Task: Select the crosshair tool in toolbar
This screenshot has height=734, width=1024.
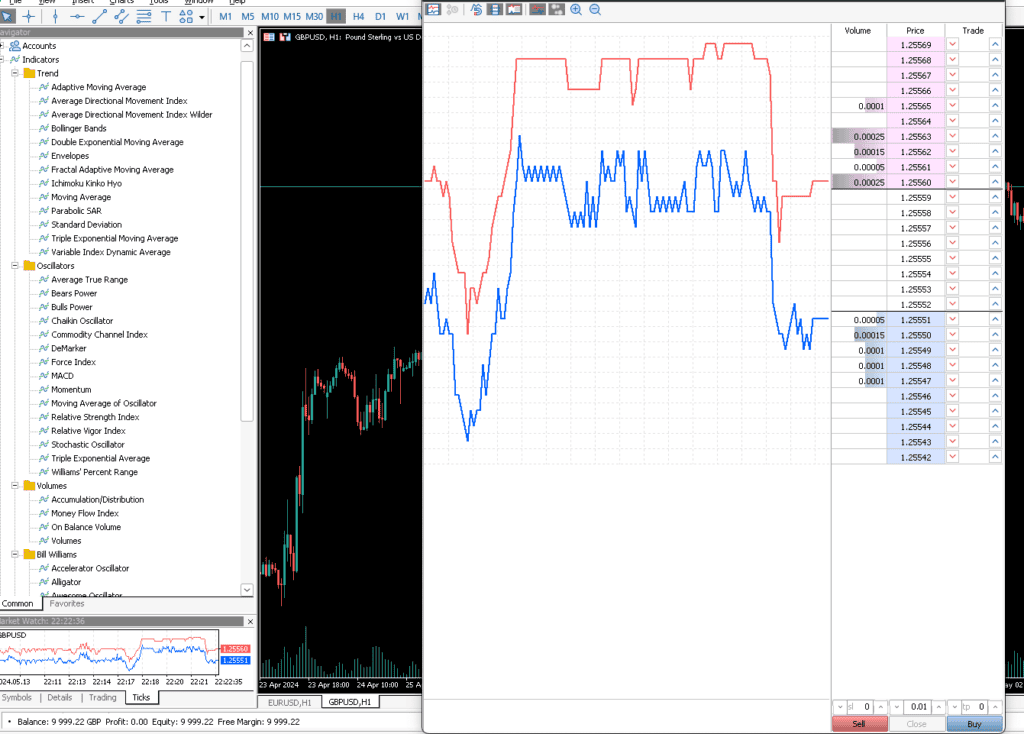Action: tap(29, 17)
